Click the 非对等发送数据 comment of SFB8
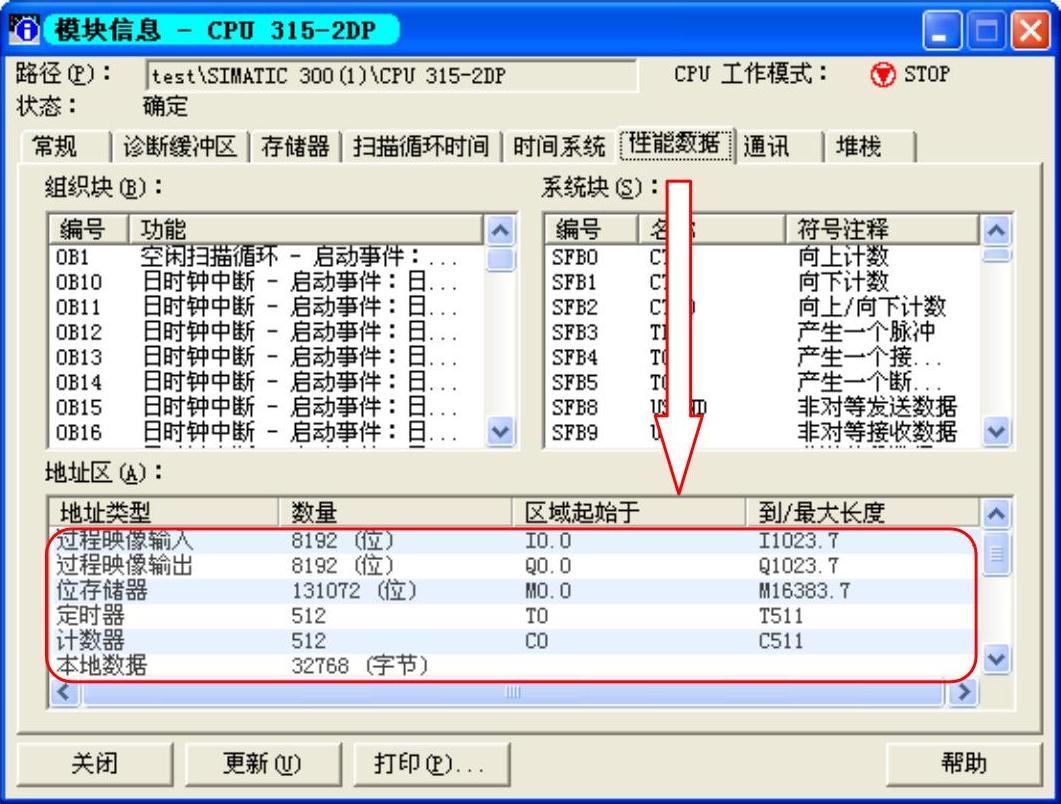 point(877,407)
